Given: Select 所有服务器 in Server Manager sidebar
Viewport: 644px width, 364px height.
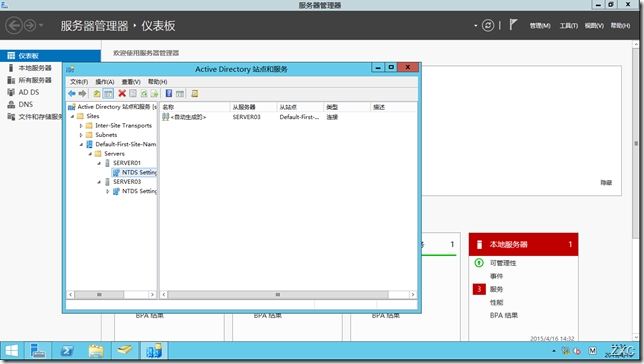Looking at the screenshot, I should point(35,80).
